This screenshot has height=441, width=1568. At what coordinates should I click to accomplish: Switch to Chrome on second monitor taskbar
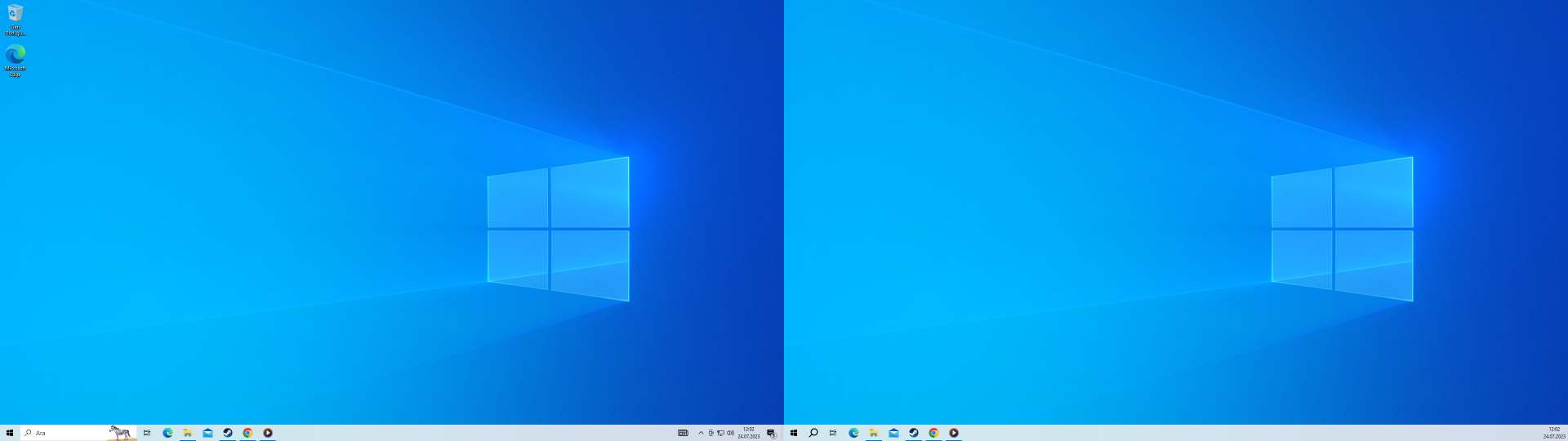tap(933, 433)
